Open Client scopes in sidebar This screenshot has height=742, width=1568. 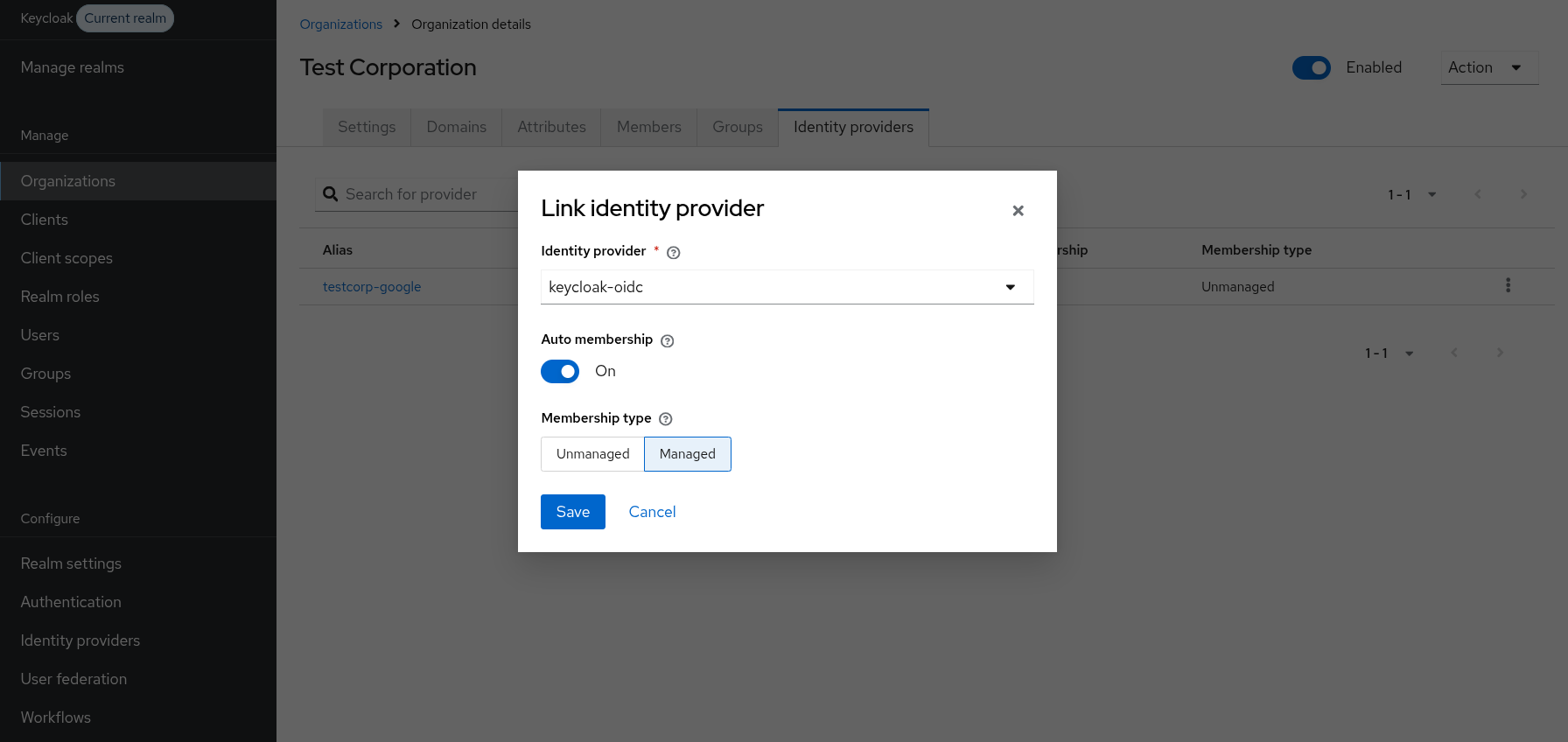[x=138, y=258]
